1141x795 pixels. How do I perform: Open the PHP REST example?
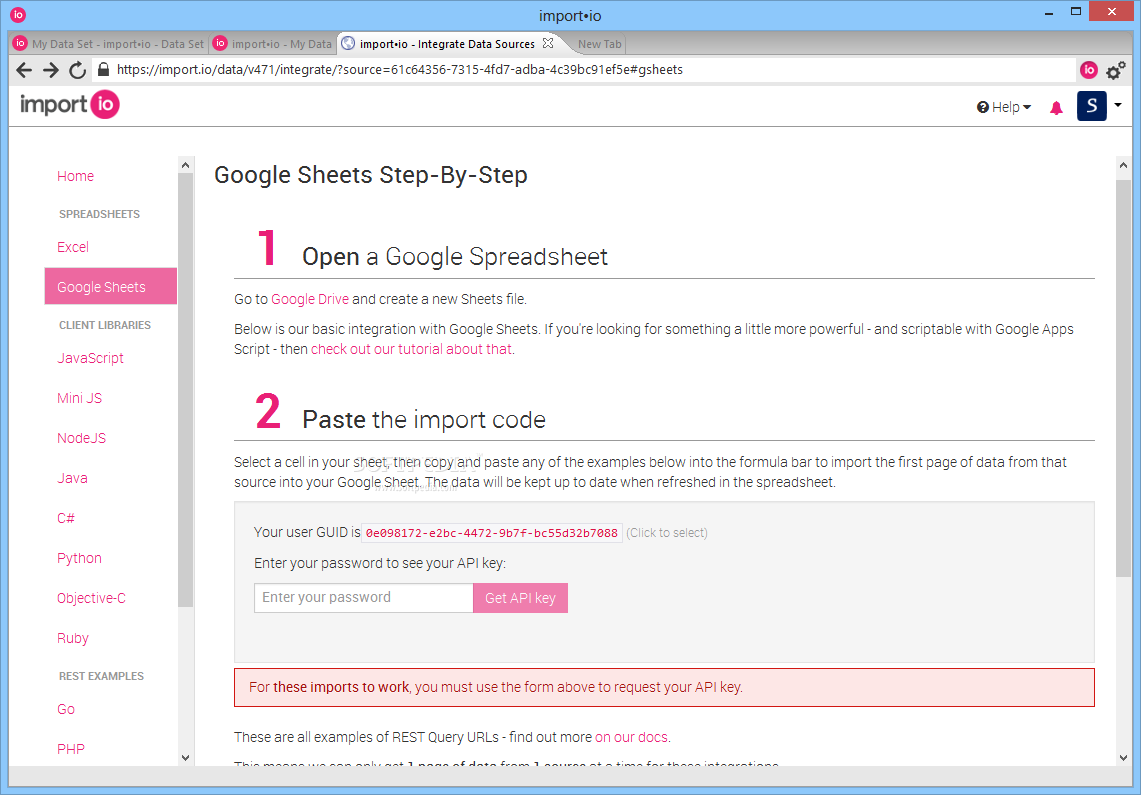pyautogui.click(x=71, y=749)
